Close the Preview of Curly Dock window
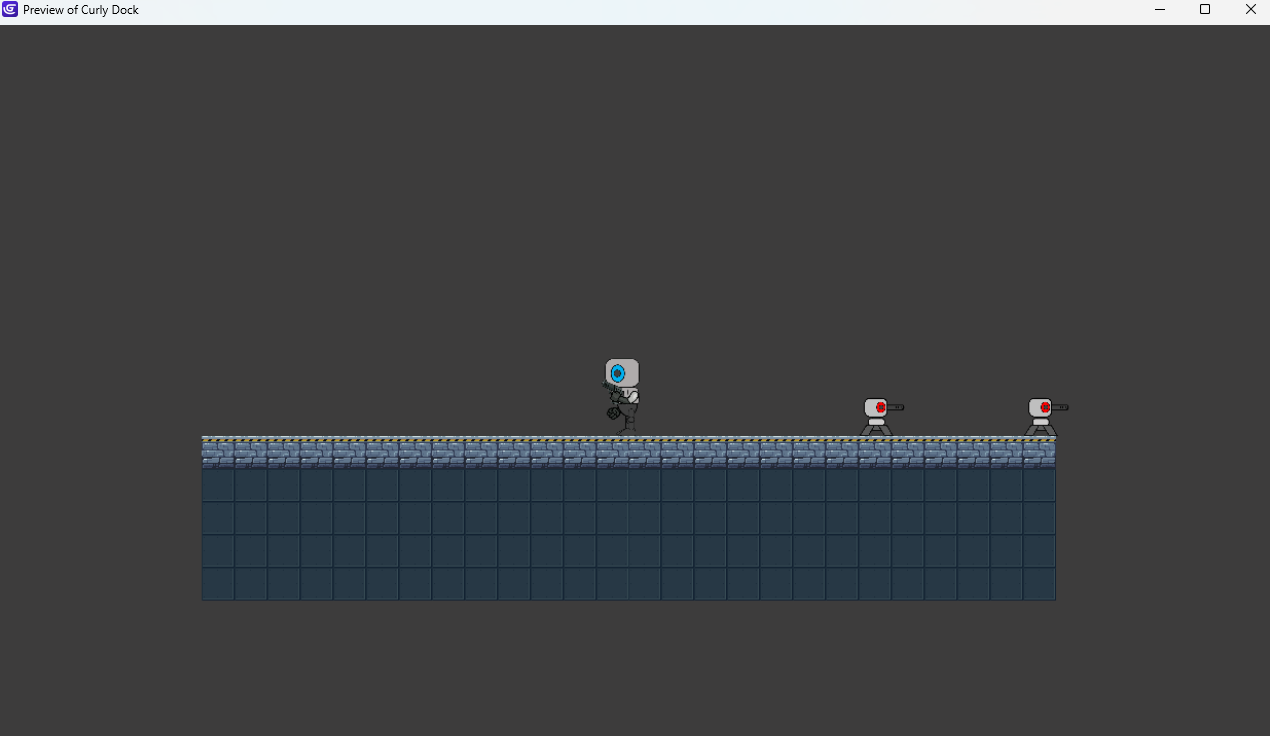The width and height of the screenshot is (1270, 736). [x=1250, y=10]
